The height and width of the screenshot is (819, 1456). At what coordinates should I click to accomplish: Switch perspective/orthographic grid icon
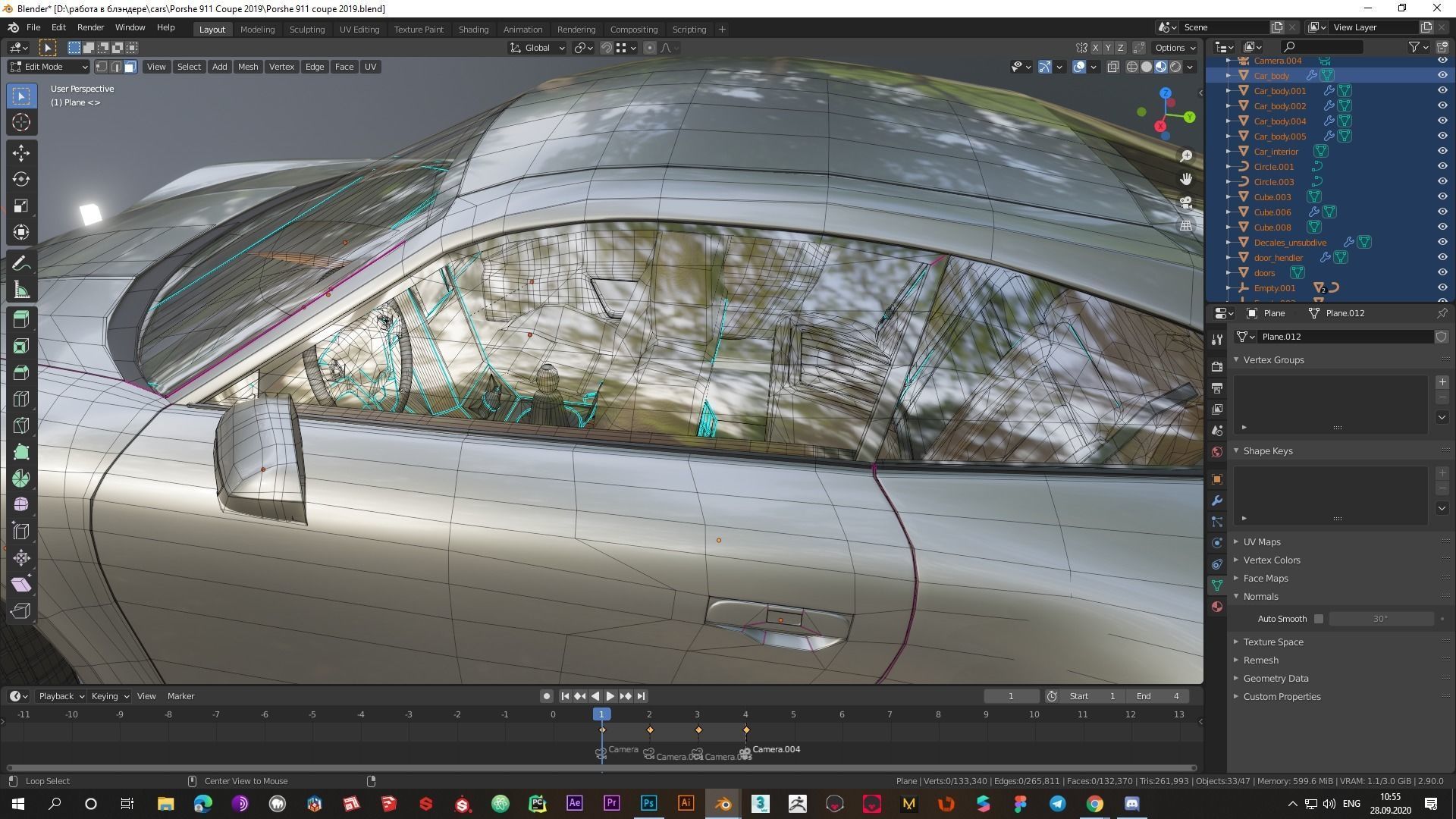tap(1186, 226)
